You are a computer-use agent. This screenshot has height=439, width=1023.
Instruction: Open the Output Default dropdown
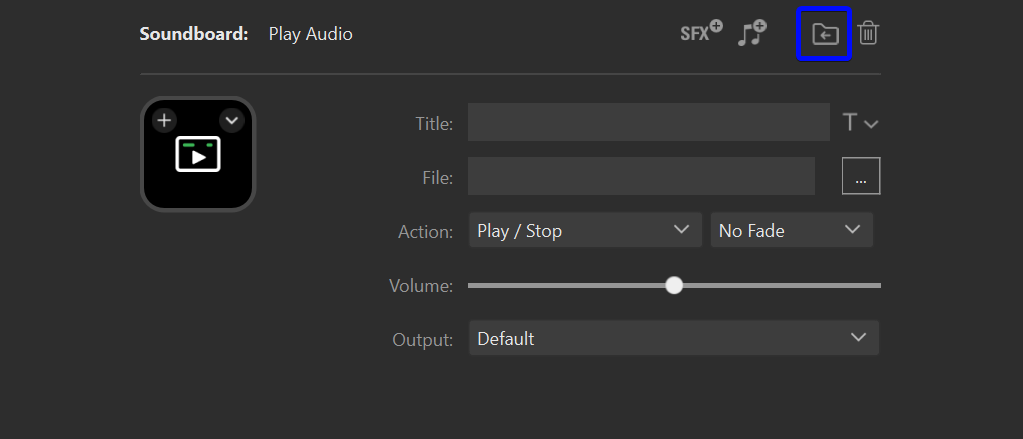[673, 339]
